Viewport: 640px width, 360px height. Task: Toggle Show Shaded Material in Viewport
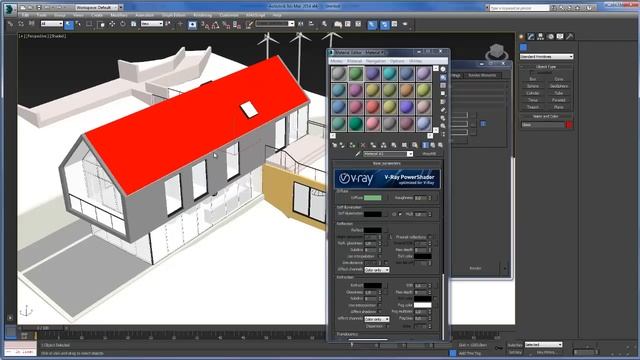415,145
